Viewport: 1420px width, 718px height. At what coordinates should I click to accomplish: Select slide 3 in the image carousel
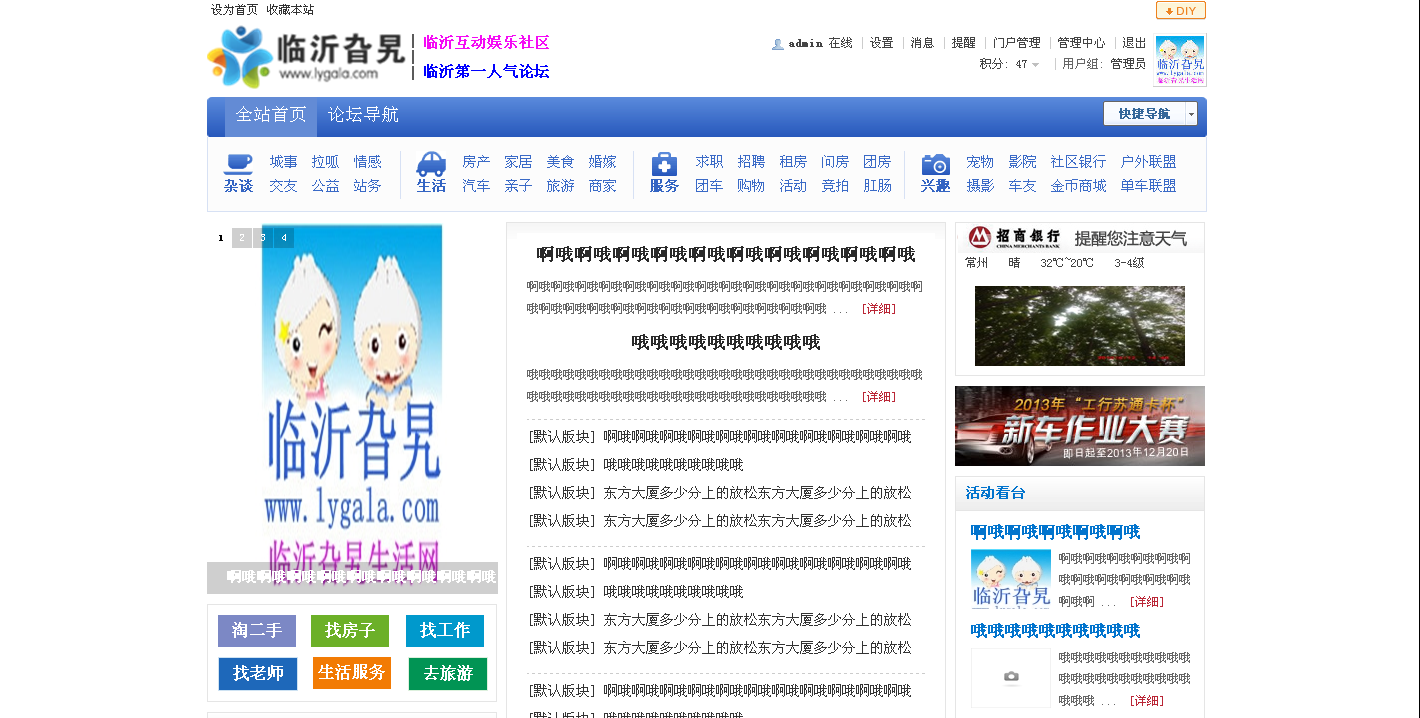pyautogui.click(x=263, y=238)
